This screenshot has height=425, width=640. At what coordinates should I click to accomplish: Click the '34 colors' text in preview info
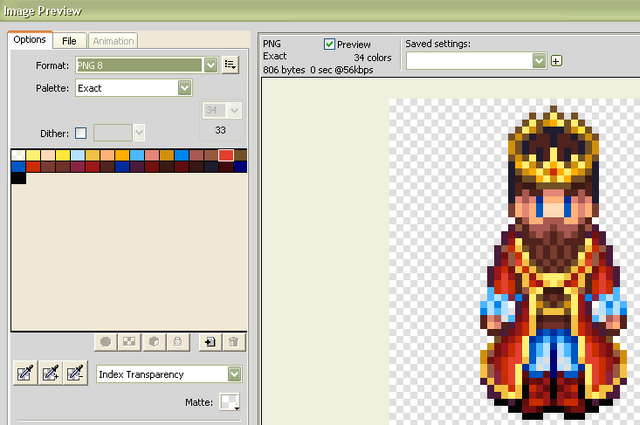(373, 58)
